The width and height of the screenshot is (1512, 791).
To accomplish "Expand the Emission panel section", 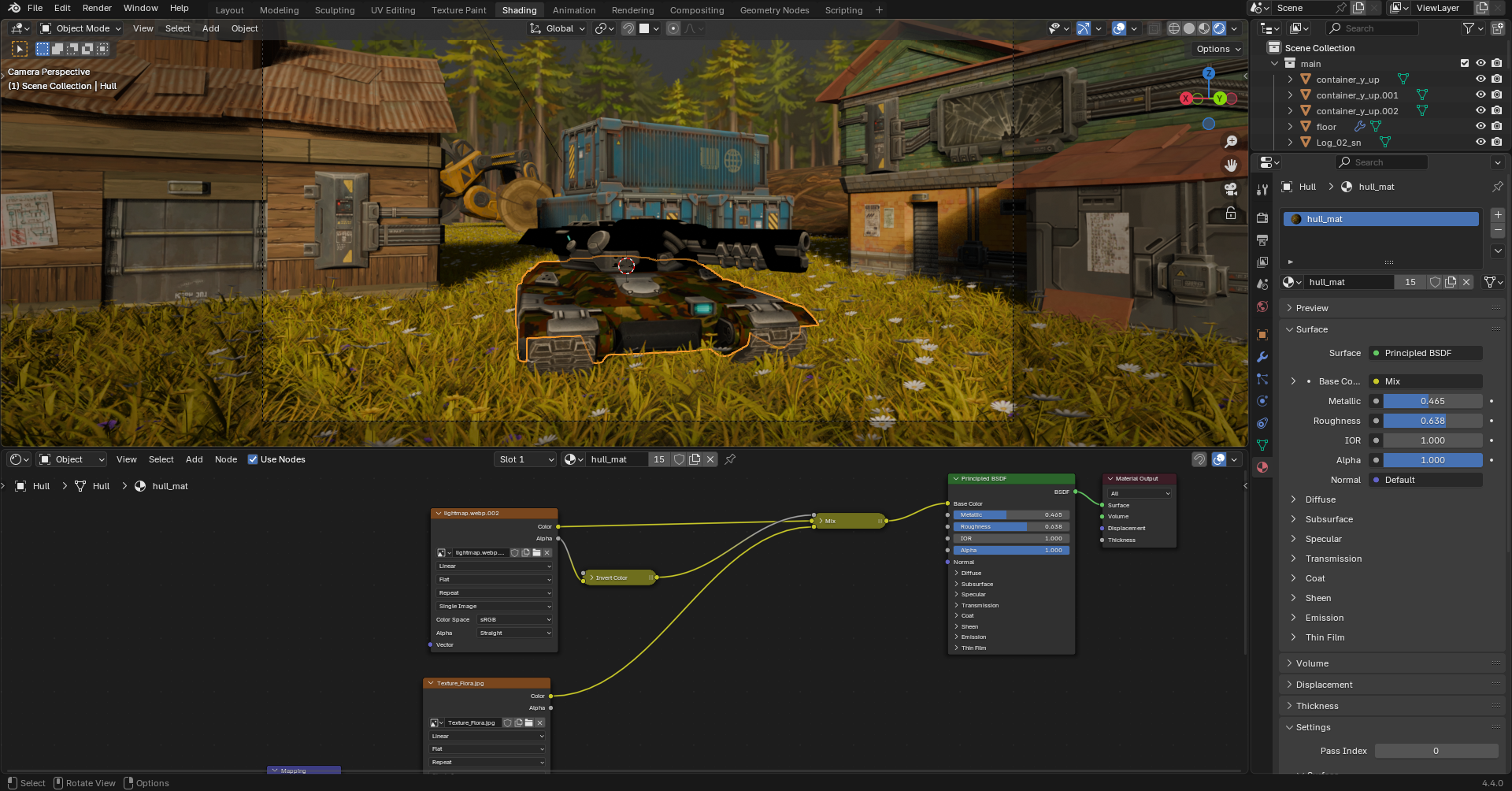I will (x=1324, y=618).
